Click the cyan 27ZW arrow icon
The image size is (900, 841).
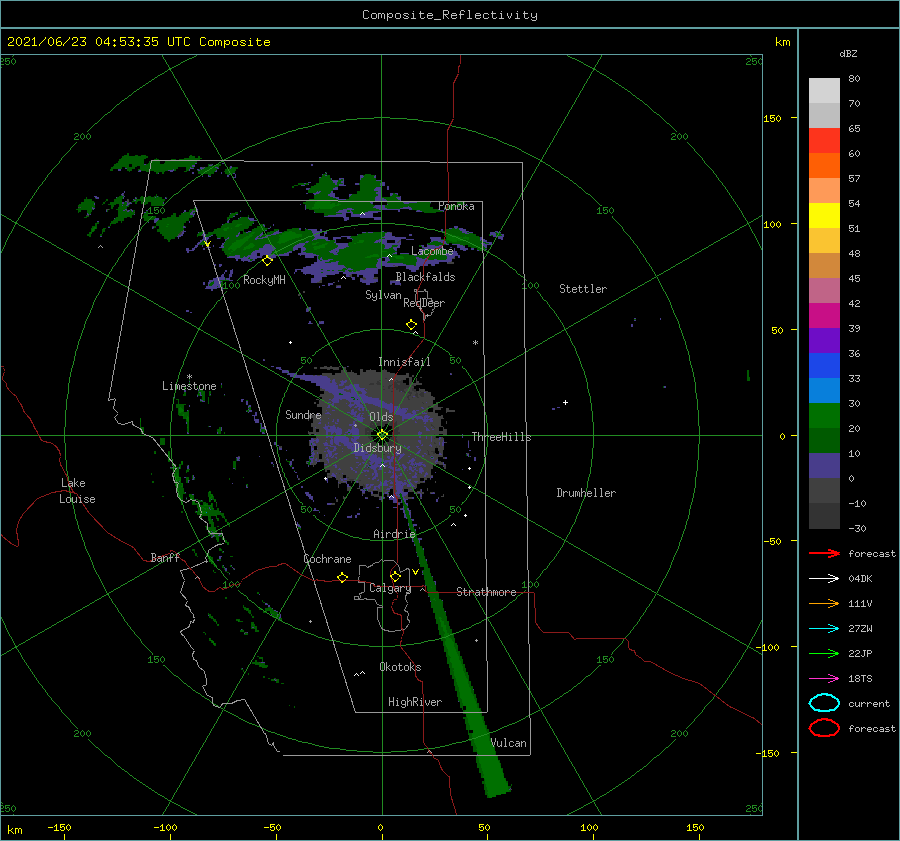point(824,629)
